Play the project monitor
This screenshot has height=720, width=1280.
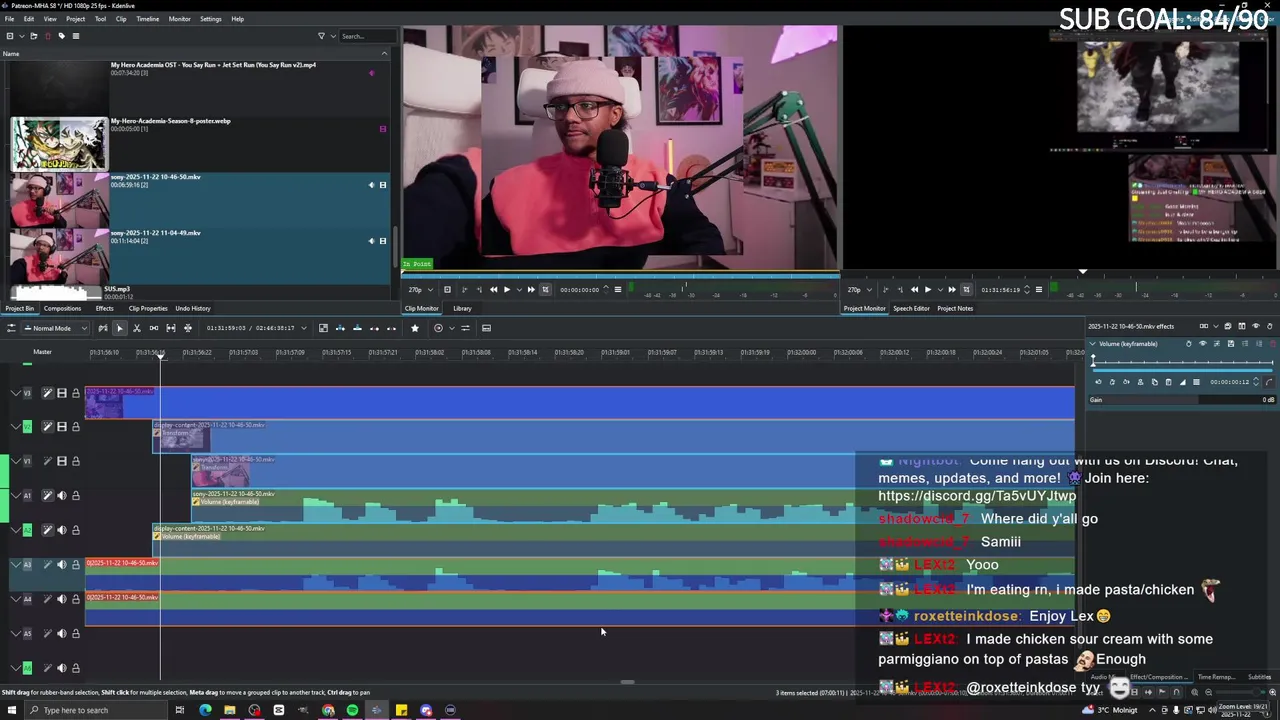coord(928,290)
